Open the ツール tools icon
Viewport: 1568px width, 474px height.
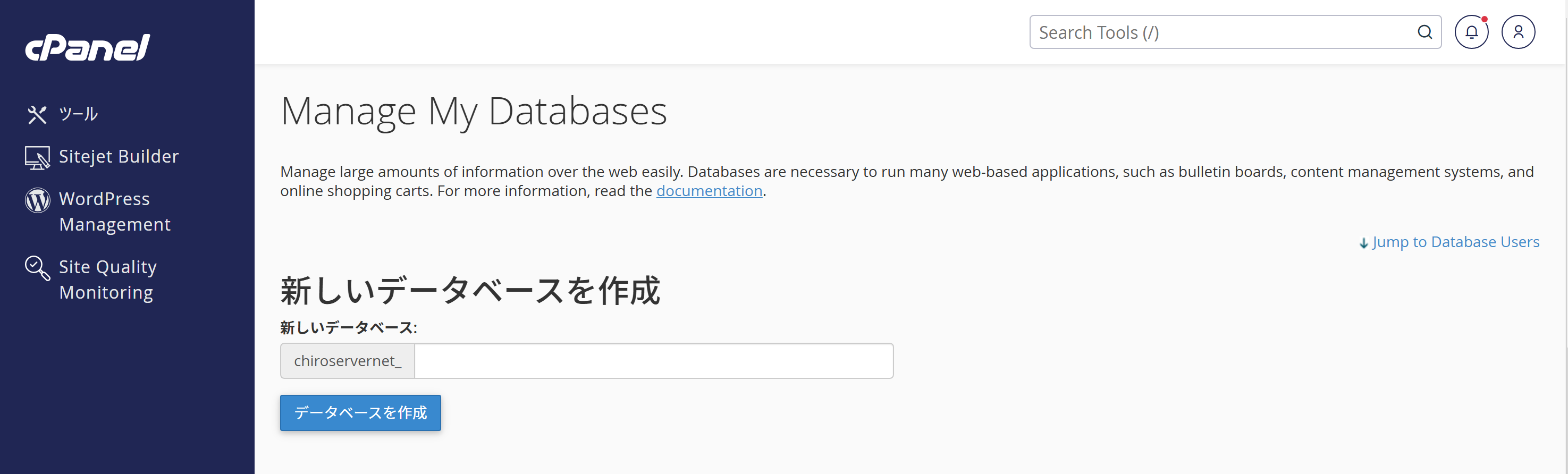click(x=37, y=114)
